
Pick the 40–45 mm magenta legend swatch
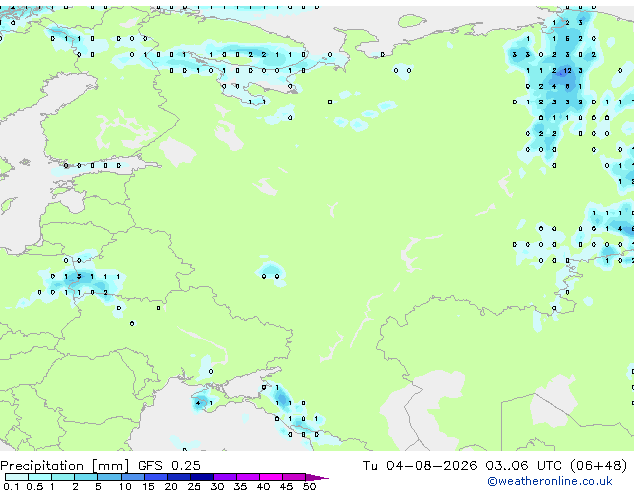click(x=271, y=477)
